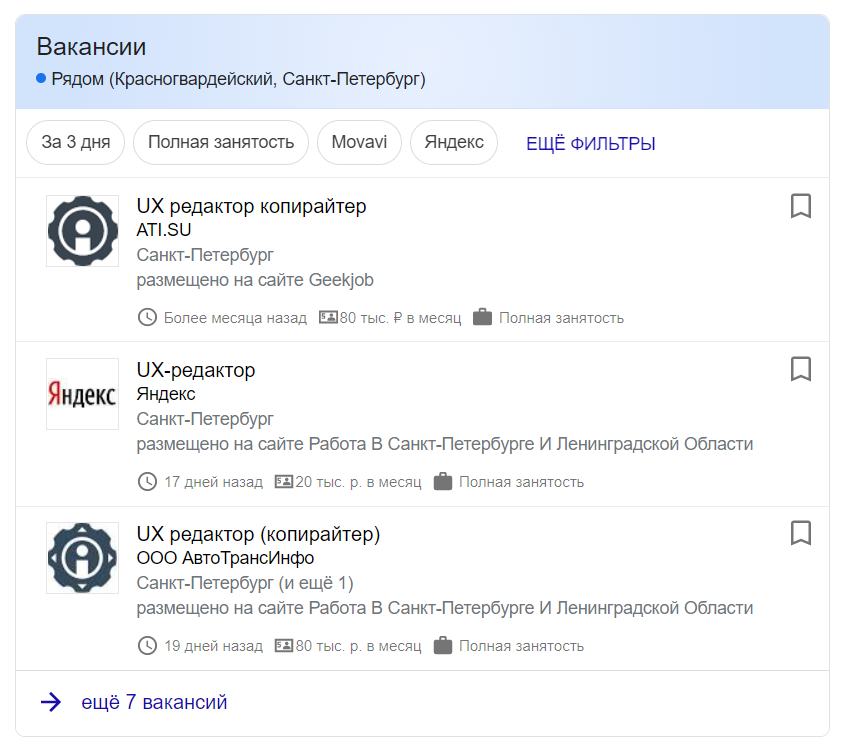Filter vacancies by Яндекс chip

[x=454, y=142]
